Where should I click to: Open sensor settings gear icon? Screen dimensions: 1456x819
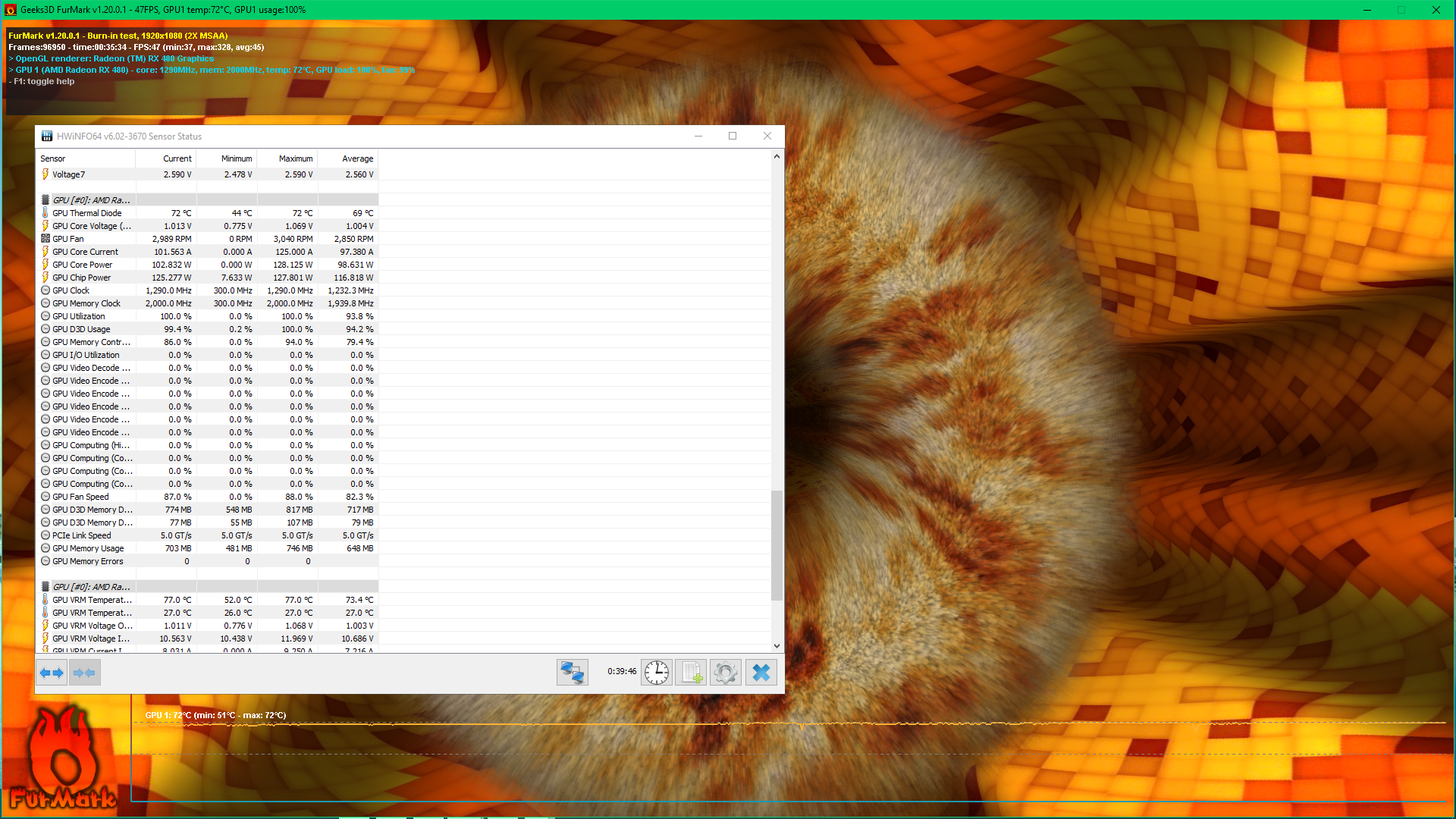pyautogui.click(x=726, y=673)
